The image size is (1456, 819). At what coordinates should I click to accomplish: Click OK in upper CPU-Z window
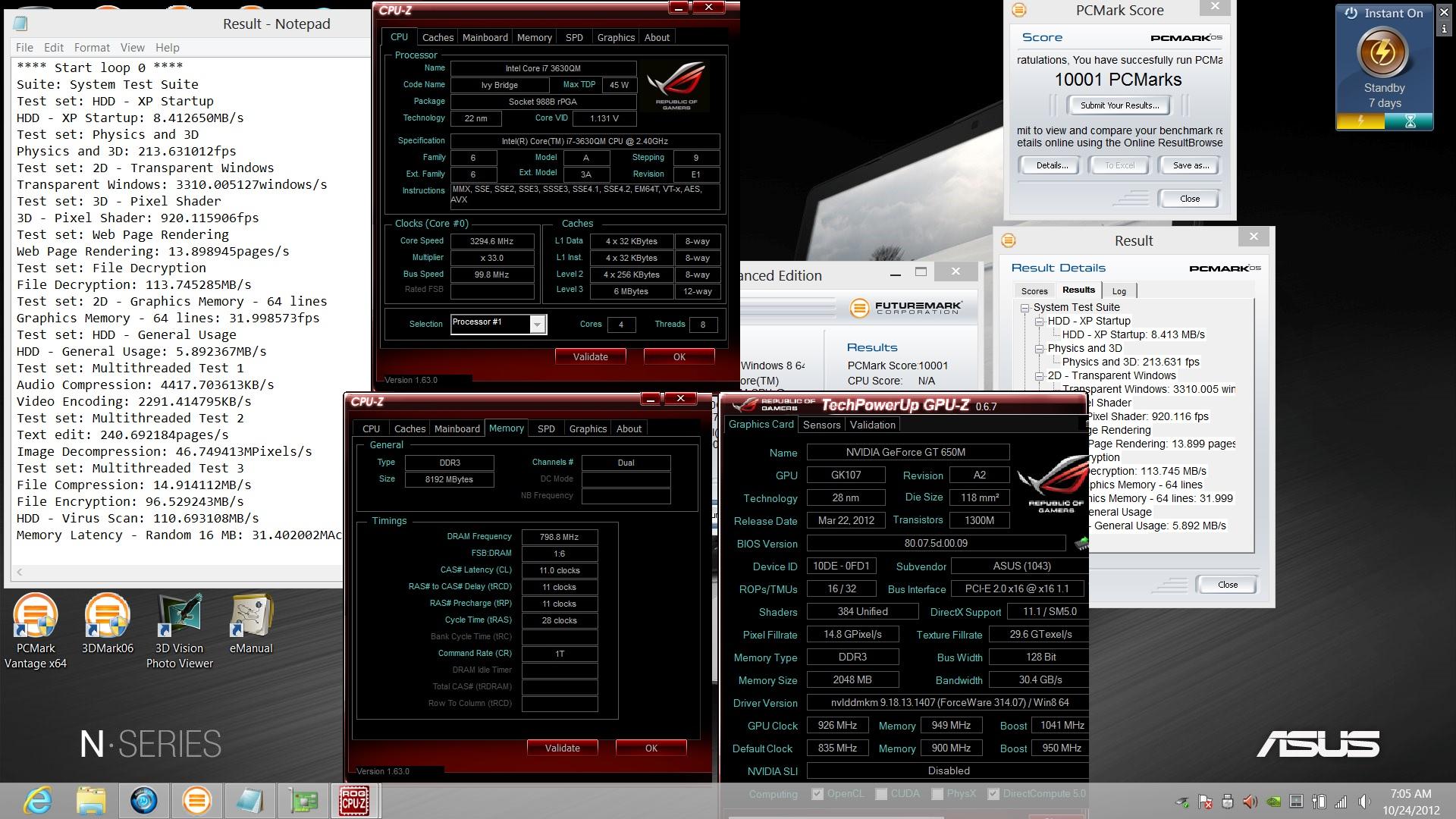coord(679,356)
